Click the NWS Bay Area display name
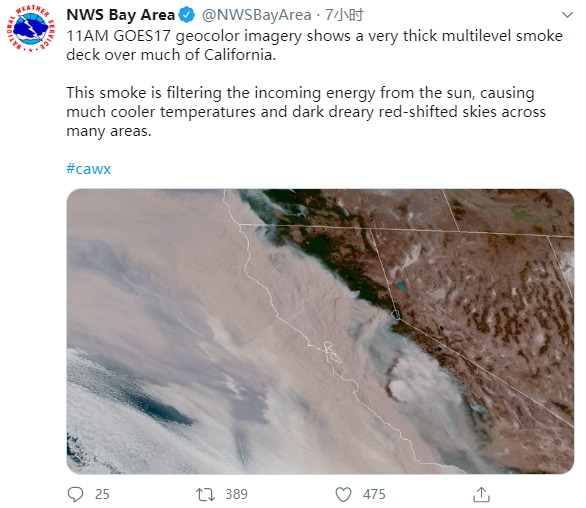Image resolution: width=586 pixels, height=508 pixels. tap(120, 15)
